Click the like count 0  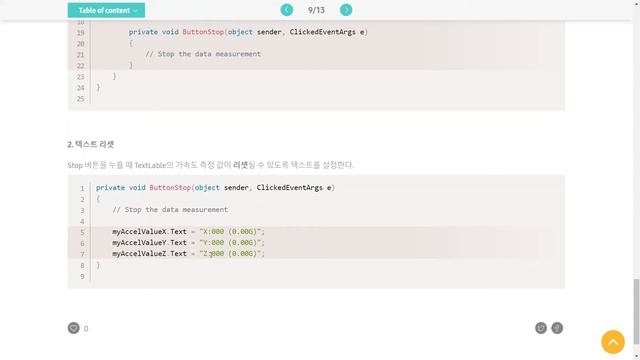86,329
